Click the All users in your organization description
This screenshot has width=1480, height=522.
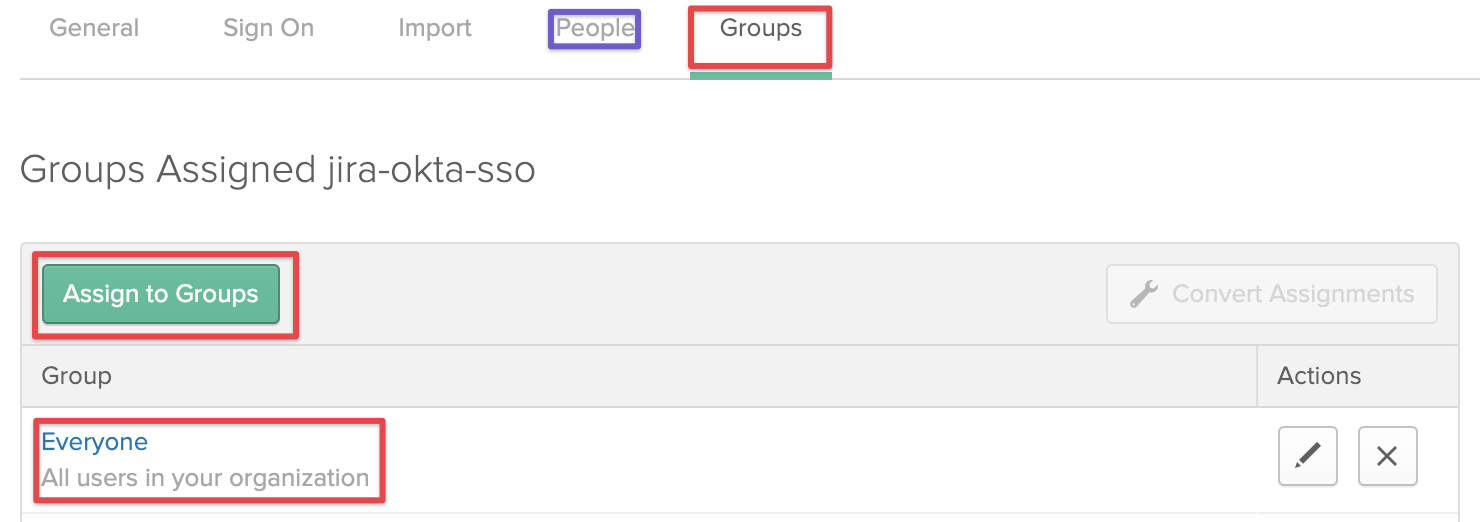205,478
